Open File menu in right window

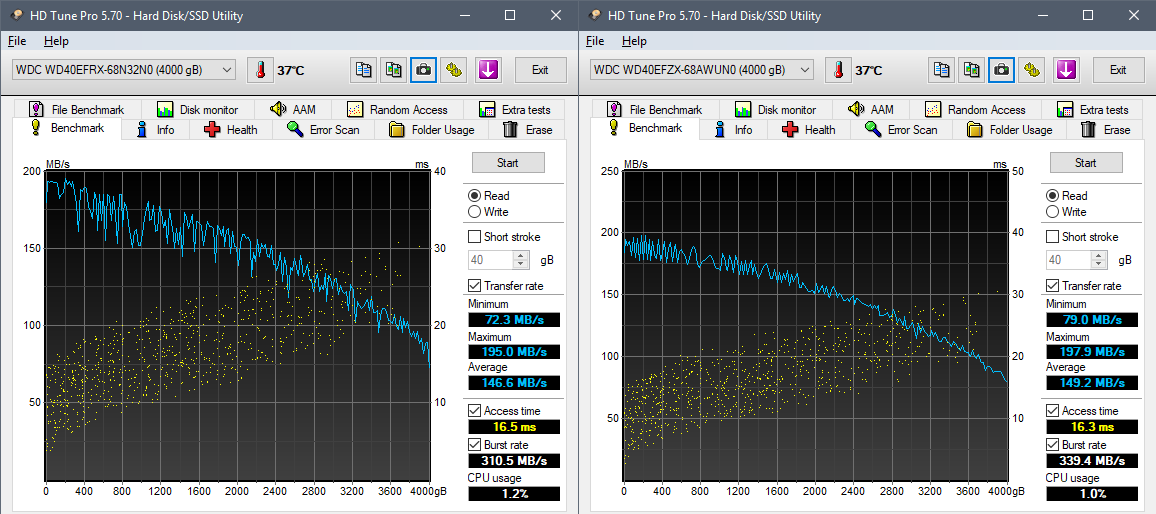pyautogui.click(x=595, y=41)
